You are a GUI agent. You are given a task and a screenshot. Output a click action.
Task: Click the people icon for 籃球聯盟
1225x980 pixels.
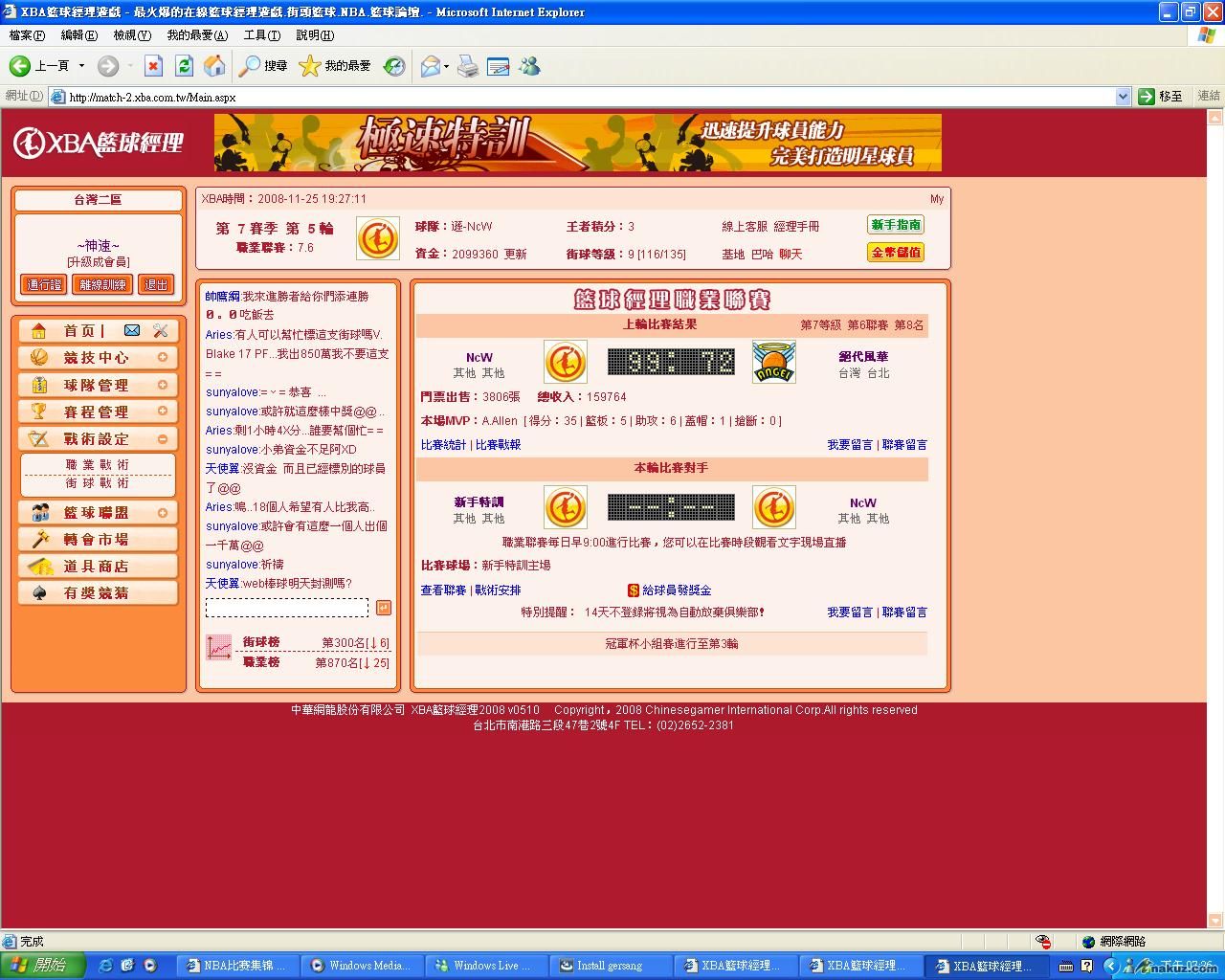point(39,513)
